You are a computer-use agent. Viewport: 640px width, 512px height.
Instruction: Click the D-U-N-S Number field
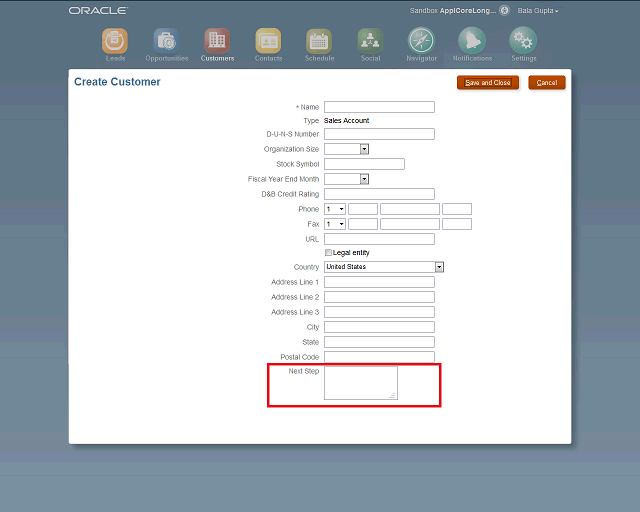[379, 134]
